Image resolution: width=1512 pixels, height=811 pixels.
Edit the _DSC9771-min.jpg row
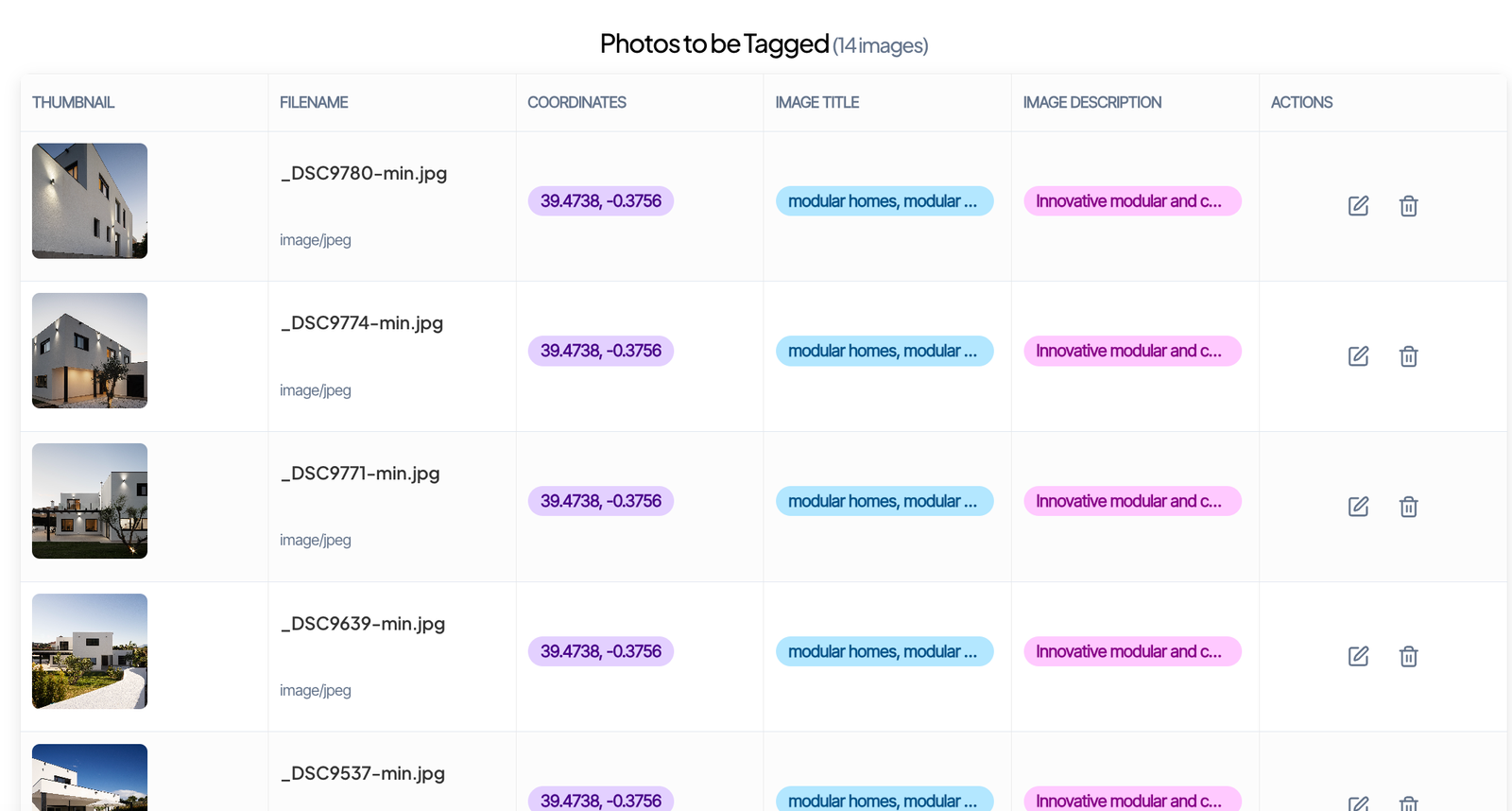click(1358, 507)
